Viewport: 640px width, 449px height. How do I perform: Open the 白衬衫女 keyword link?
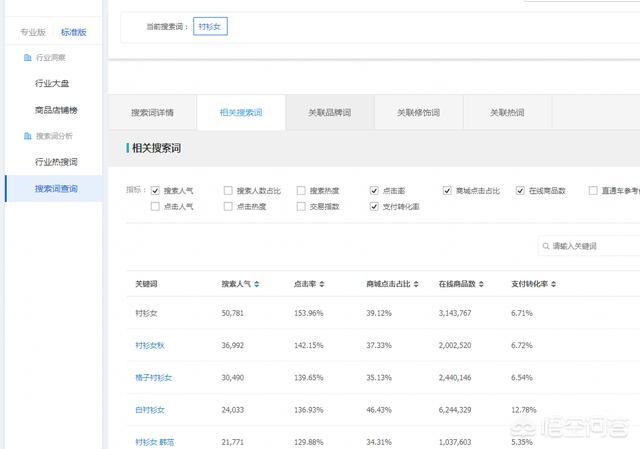click(150, 410)
